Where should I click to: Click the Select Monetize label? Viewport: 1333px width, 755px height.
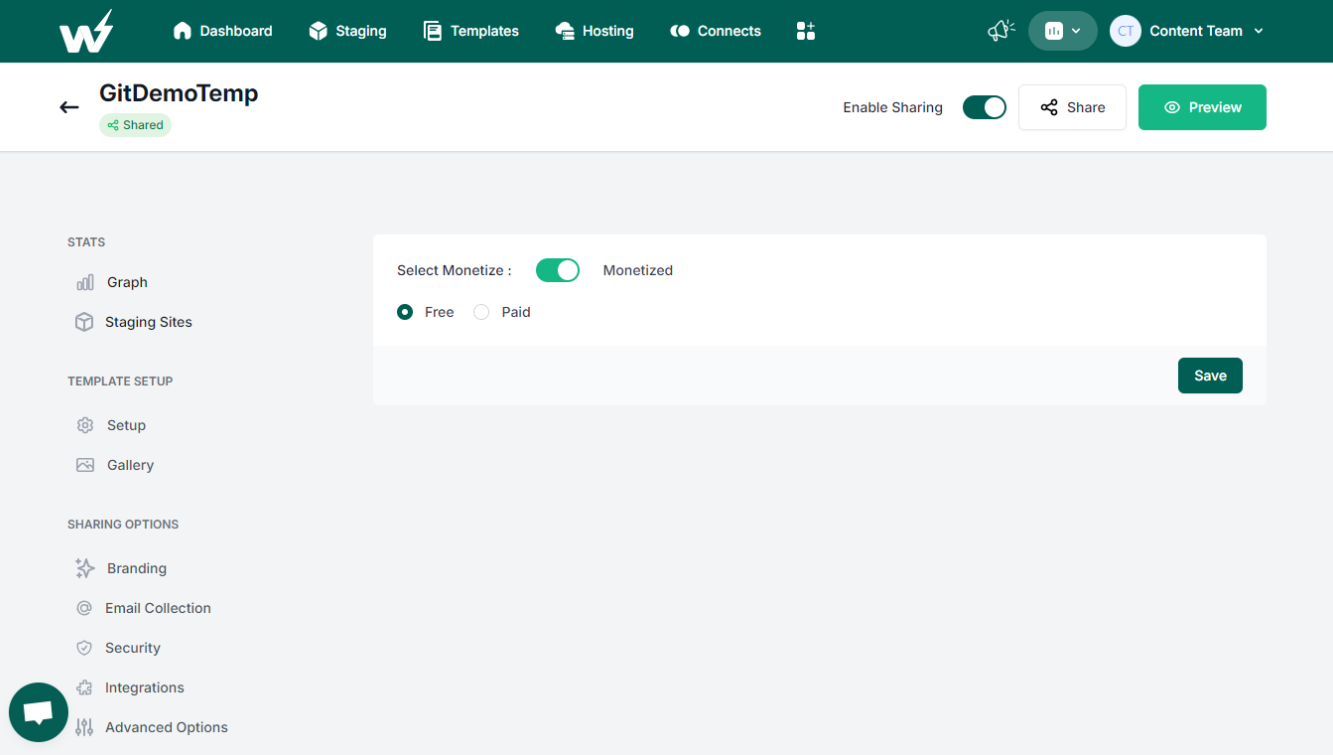point(454,270)
